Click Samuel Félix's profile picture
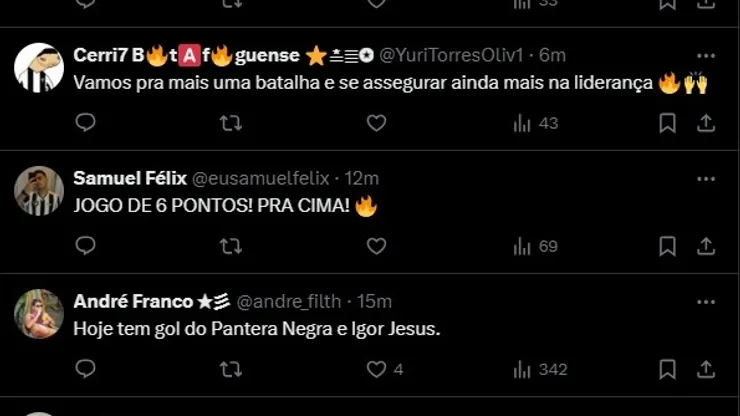 39,190
